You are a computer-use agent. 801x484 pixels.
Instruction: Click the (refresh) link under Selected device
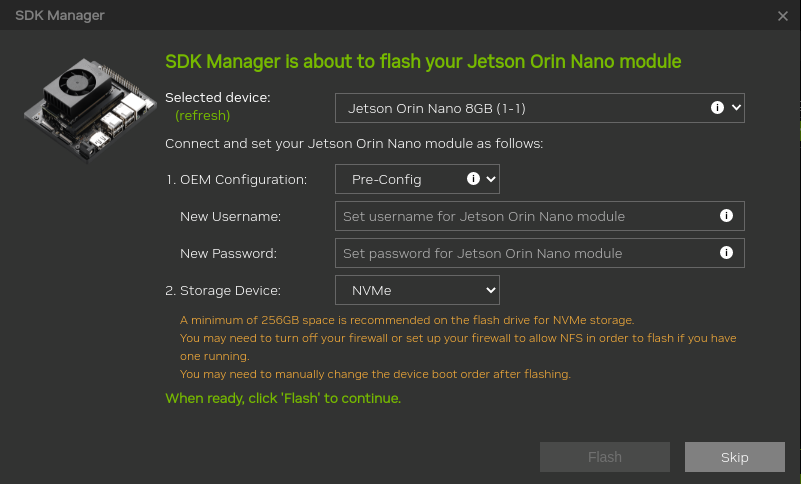point(202,116)
